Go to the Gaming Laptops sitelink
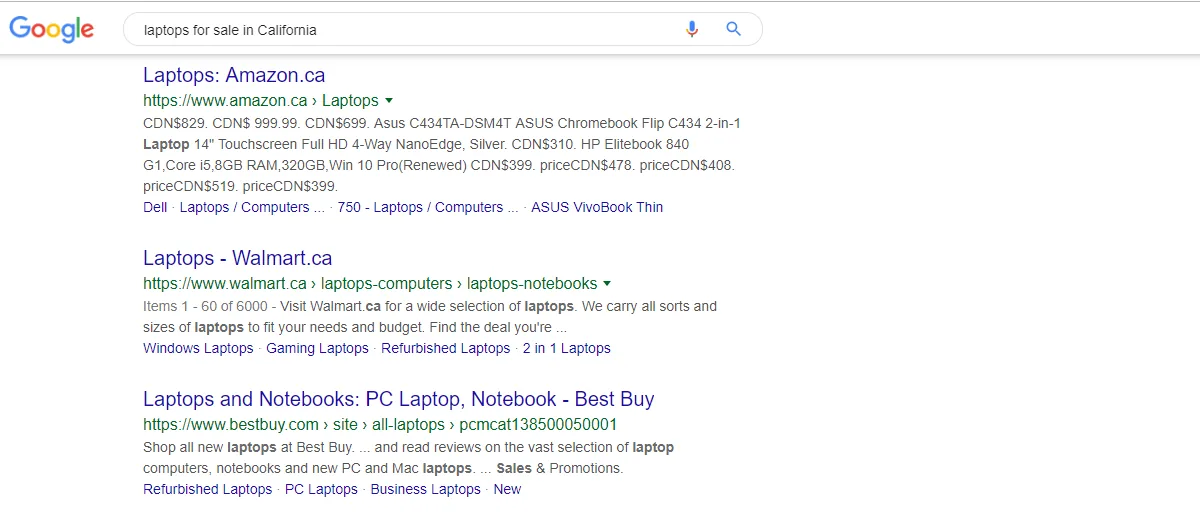 coord(317,348)
